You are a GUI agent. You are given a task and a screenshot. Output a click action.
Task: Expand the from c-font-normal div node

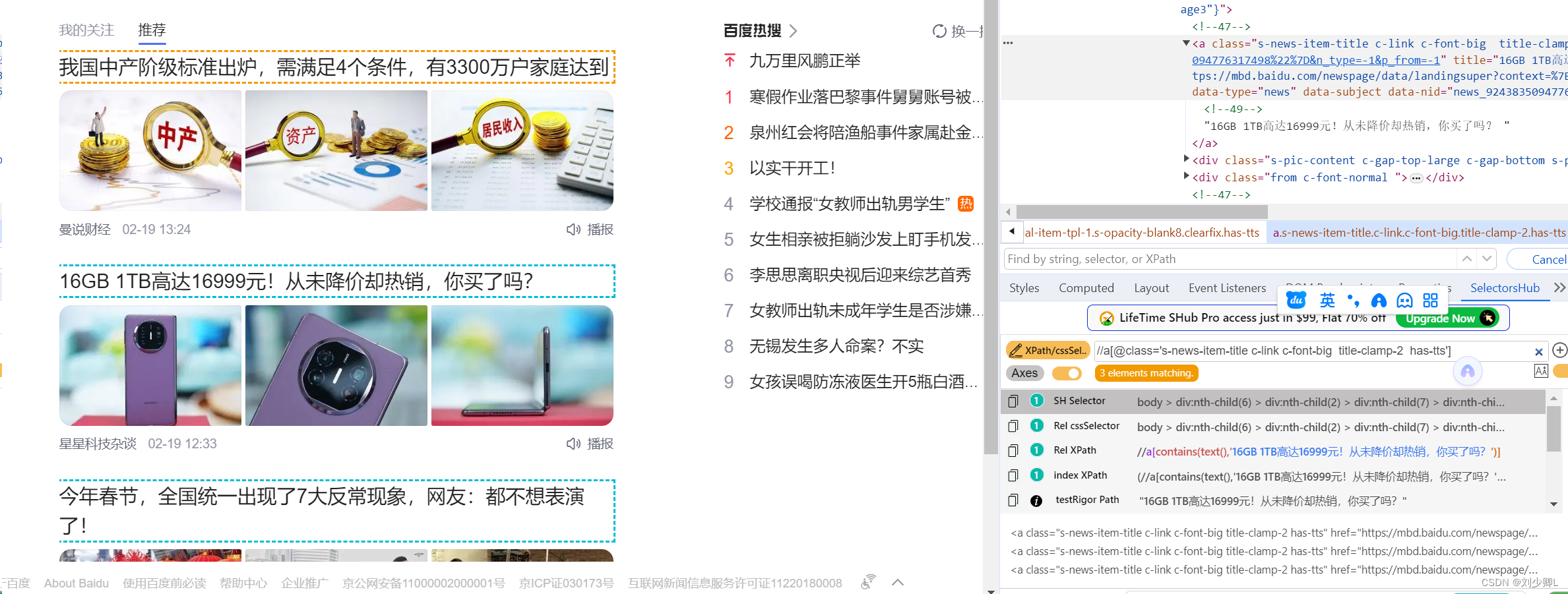click(1186, 176)
